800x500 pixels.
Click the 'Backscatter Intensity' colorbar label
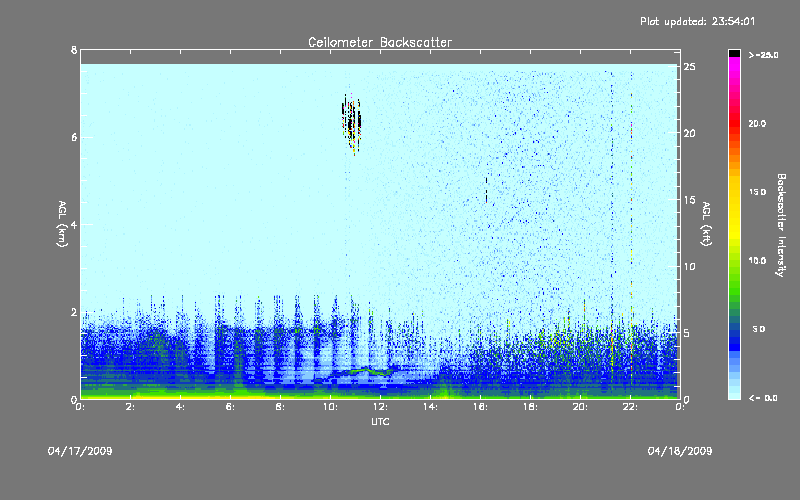point(781,225)
